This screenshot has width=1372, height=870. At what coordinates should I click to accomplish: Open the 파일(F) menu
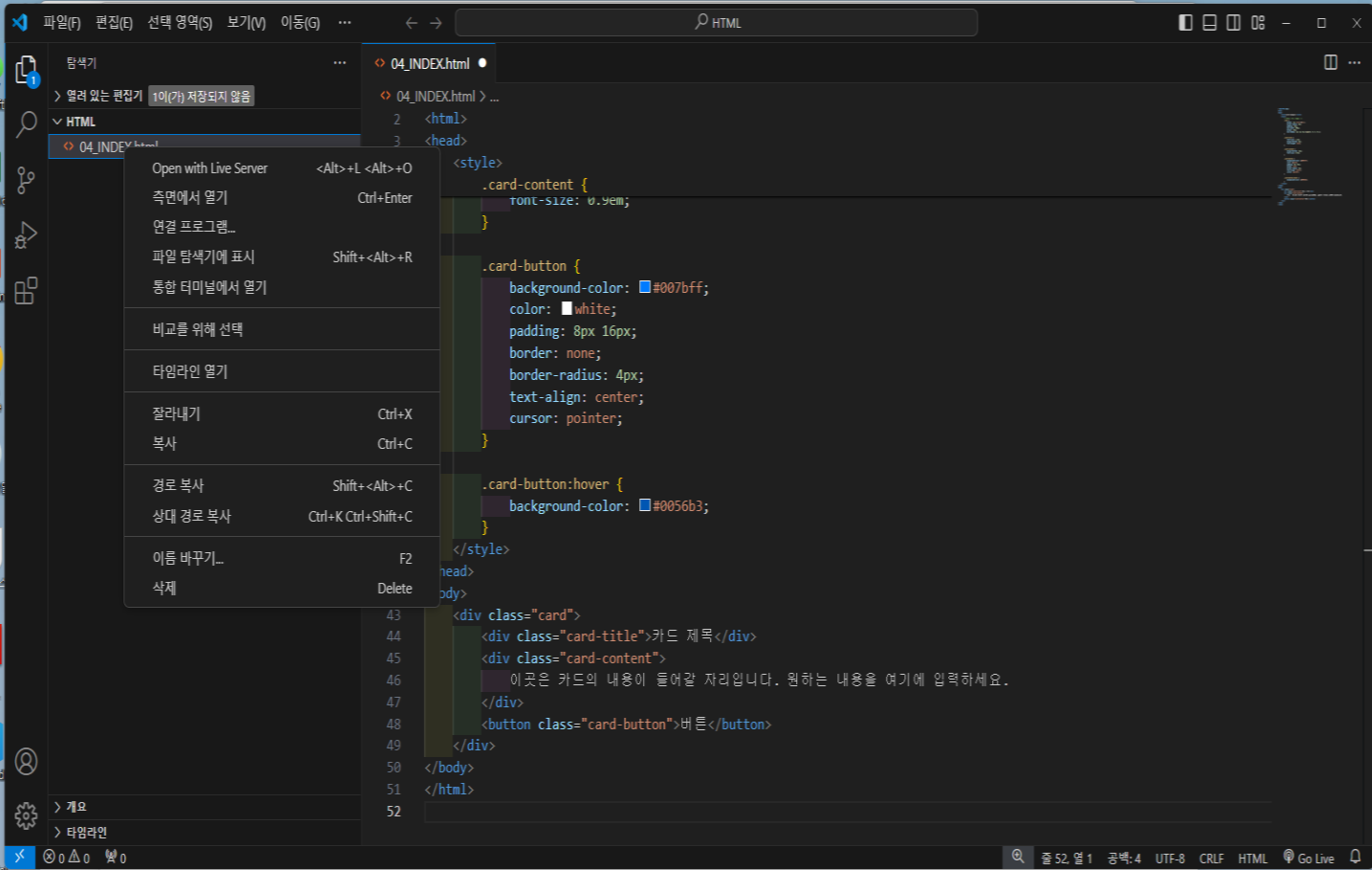(x=62, y=22)
